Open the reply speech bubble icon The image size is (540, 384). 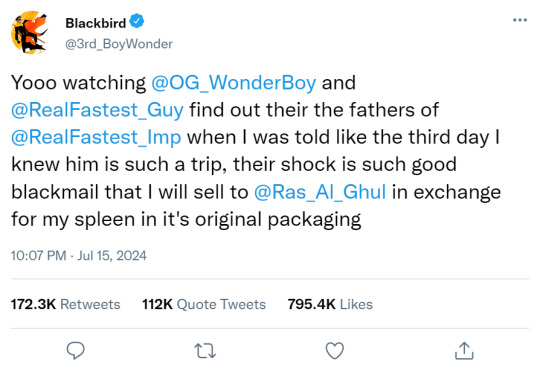[75, 351]
